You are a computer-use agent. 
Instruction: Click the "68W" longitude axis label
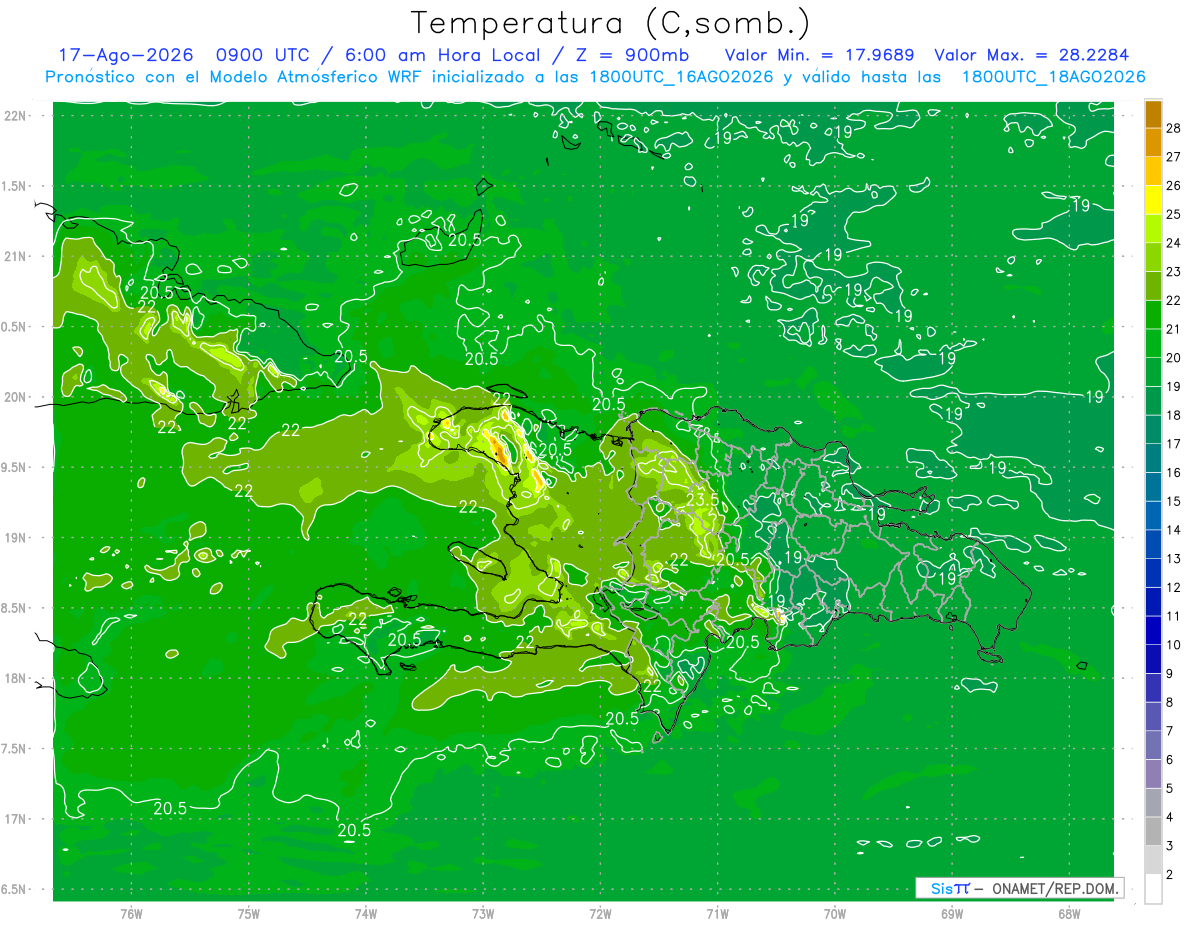pyautogui.click(x=1069, y=913)
